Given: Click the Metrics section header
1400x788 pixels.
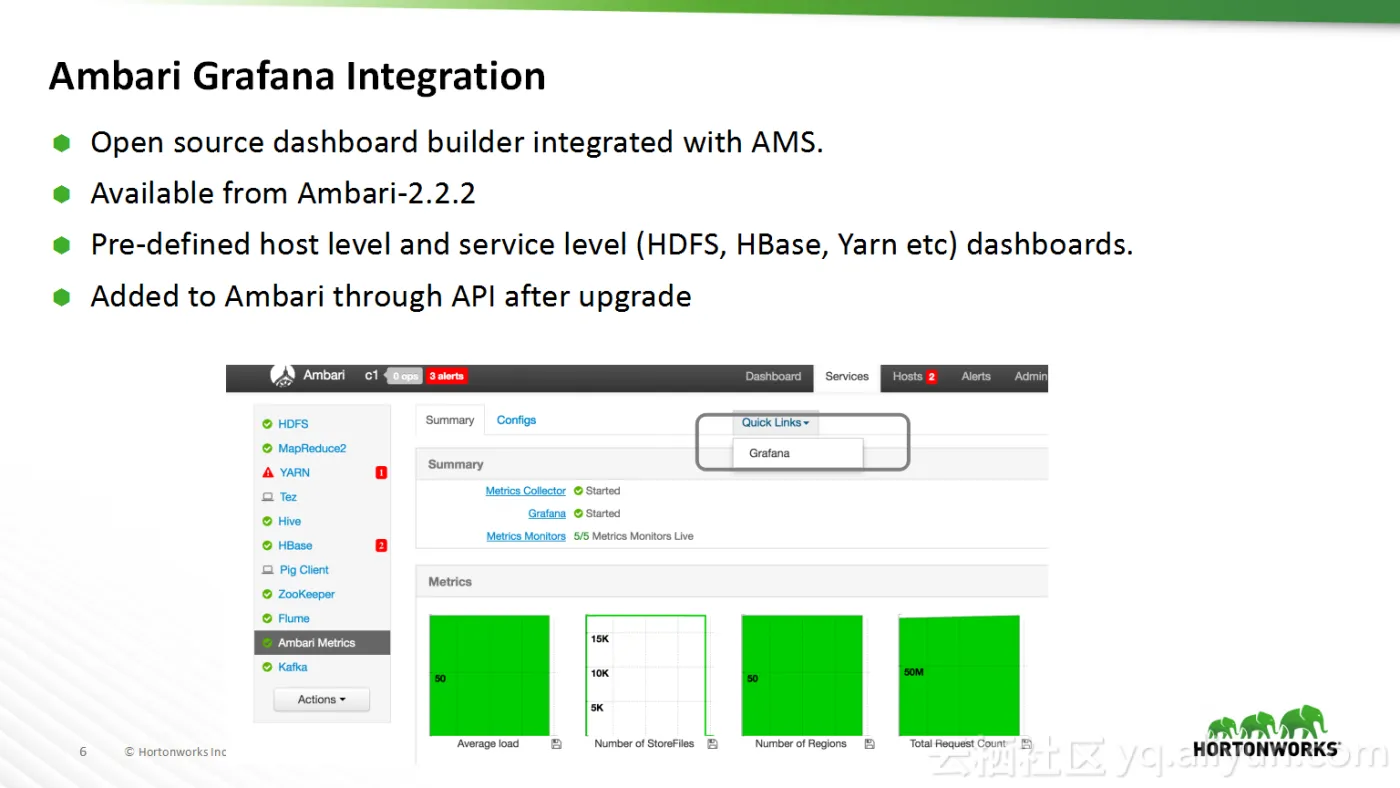Looking at the screenshot, I should [x=732, y=582].
